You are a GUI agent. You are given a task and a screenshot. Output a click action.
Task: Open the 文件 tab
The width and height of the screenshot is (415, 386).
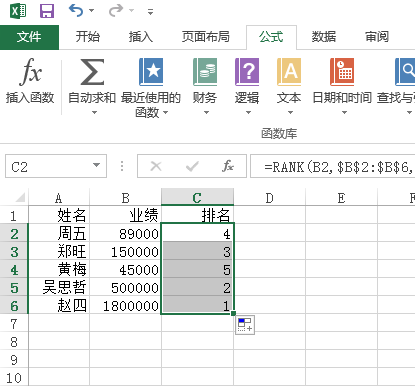pos(29,37)
